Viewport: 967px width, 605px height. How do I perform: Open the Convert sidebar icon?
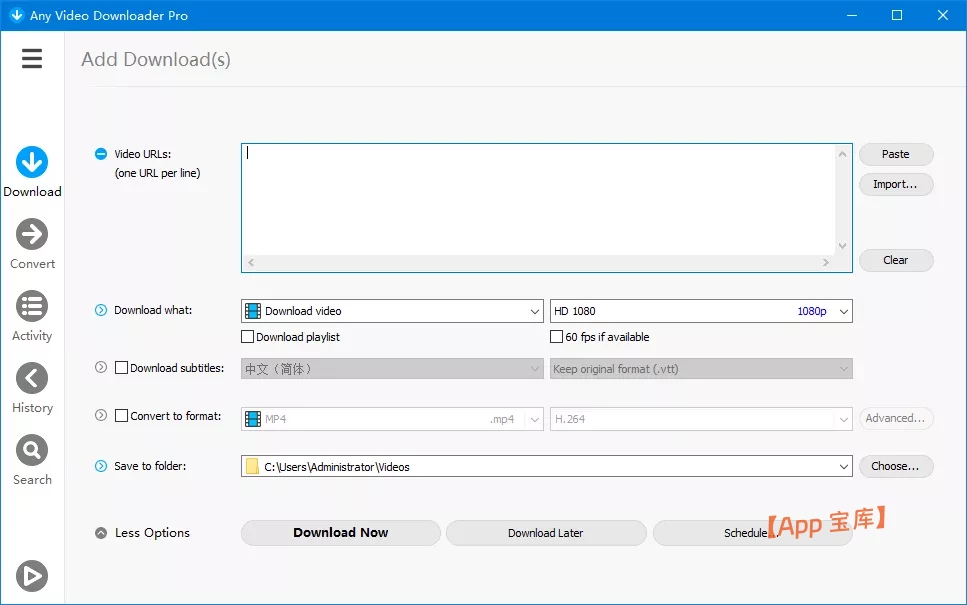coord(32,235)
